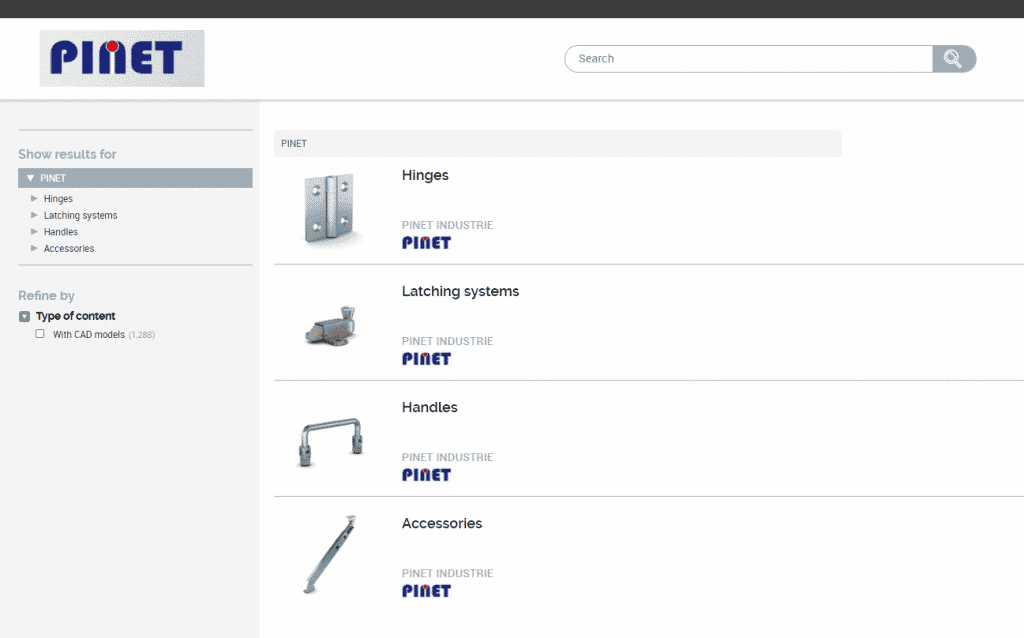Collapse the Type of content filter section
1024x638 pixels.
[x=25, y=316]
